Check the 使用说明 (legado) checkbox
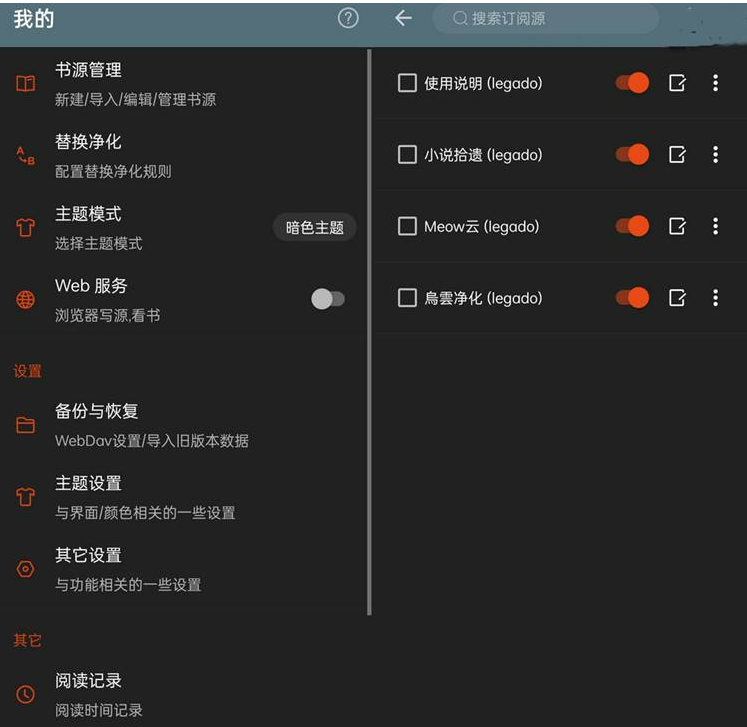The height and width of the screenshot is (727, 747). (x=407, y=83)
